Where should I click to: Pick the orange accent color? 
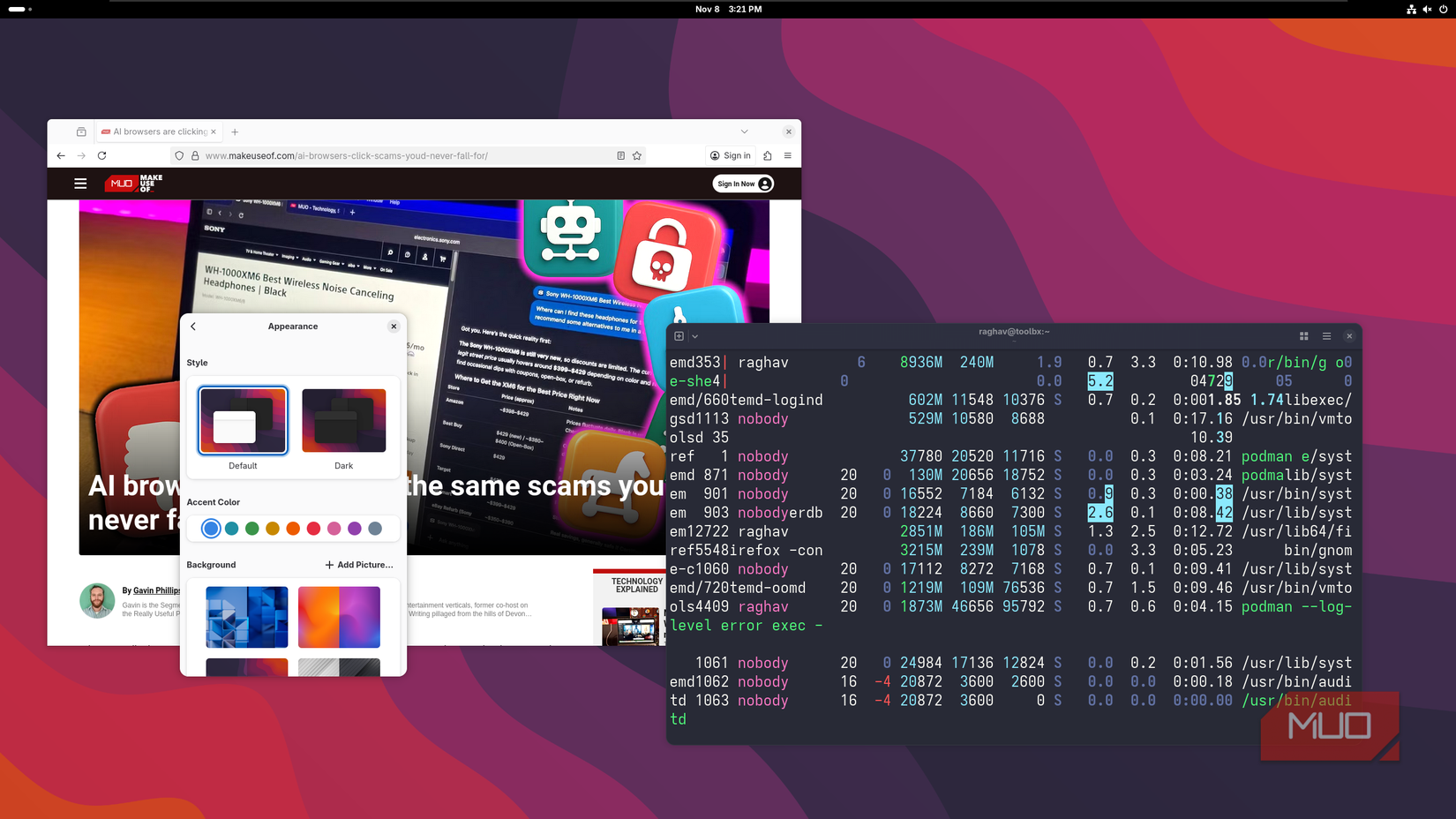[293, 529]
